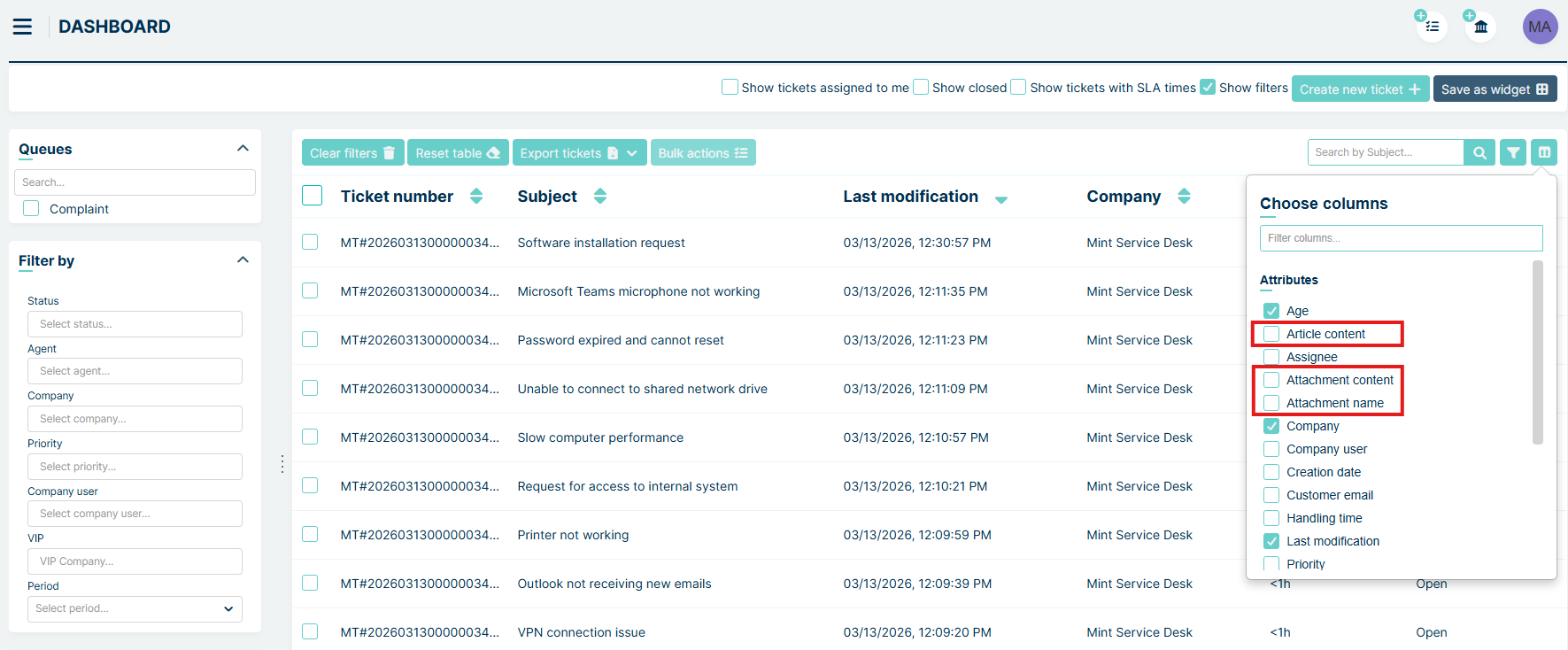This screenshot has width=1568, height=650.
Task: Expand the Export tickets dropdown
Action: (x=631, y=153)
